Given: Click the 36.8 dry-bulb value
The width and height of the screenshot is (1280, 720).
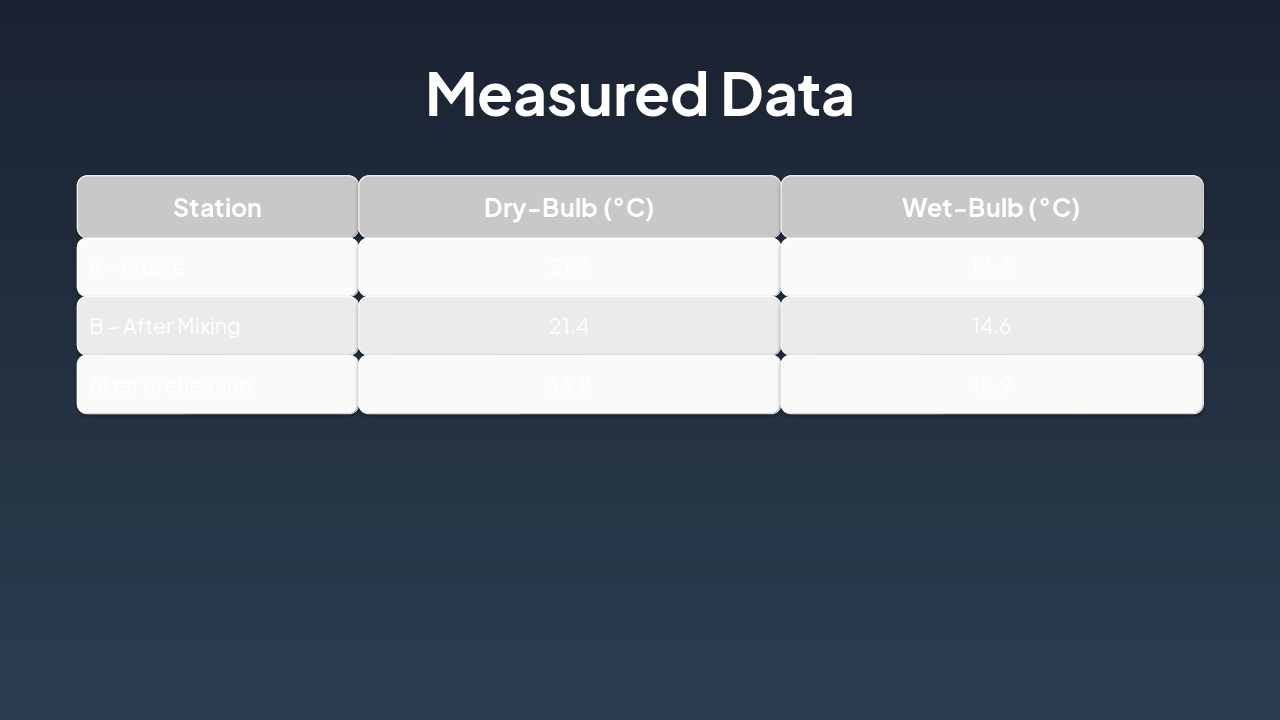Looking at the screenshot, I should (x=569, y=385).
